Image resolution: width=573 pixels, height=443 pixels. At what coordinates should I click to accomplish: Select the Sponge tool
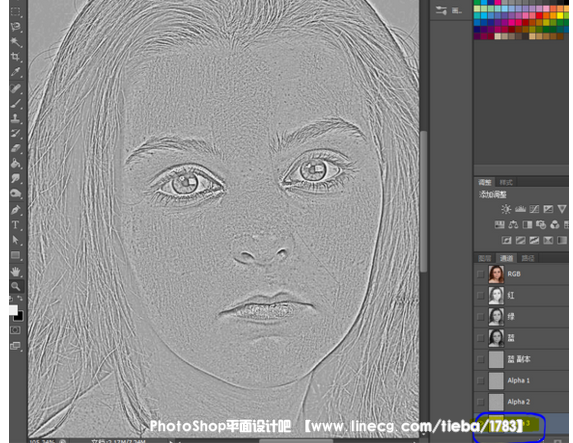[x=15, y=193]
